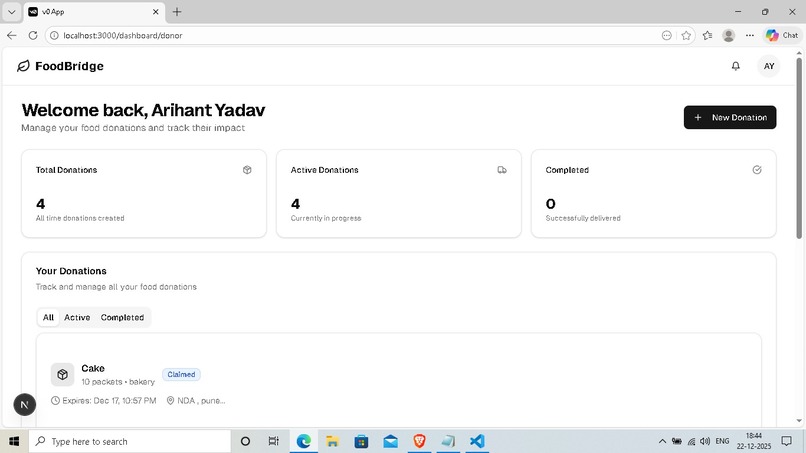Click the truck icon in Active Donations card
This screenshot has height=453, width=806.
pos(502,170)
